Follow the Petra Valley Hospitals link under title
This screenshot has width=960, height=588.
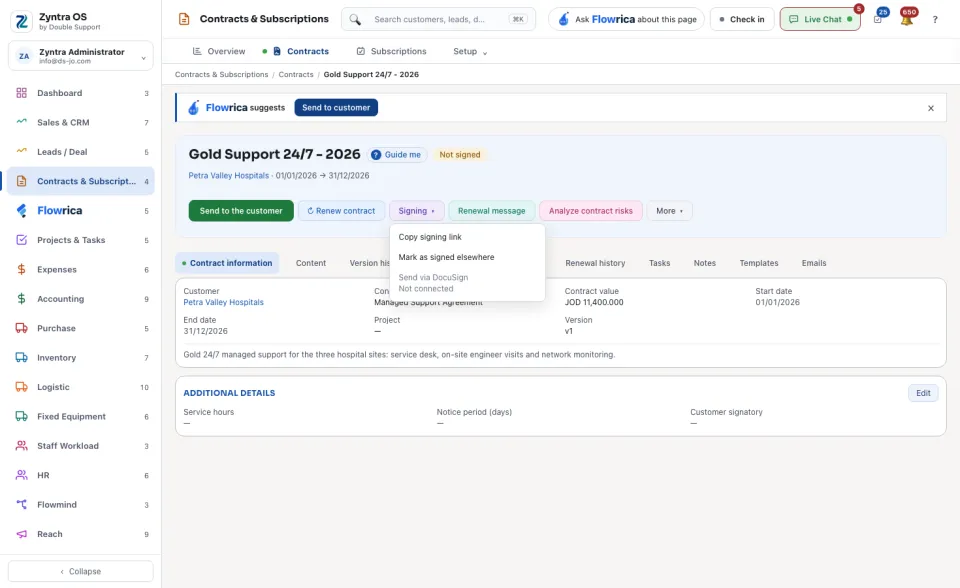coord(228,176)
